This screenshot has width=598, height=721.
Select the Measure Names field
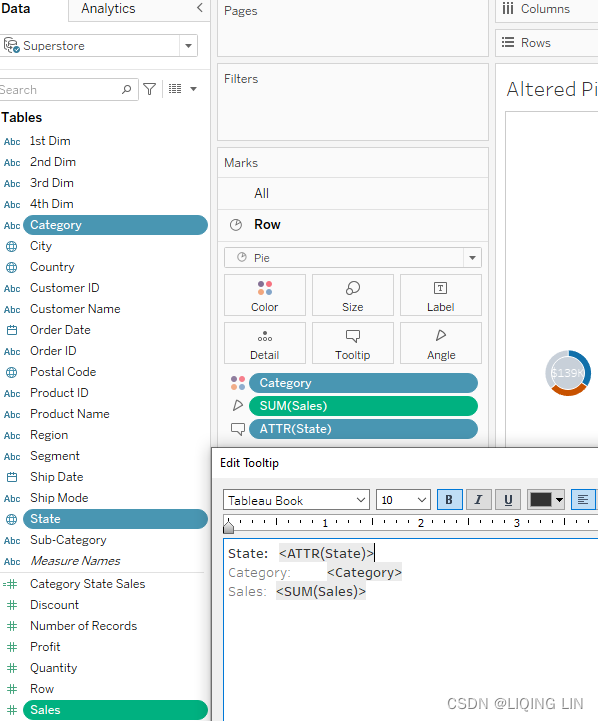[x=75, y=561]
